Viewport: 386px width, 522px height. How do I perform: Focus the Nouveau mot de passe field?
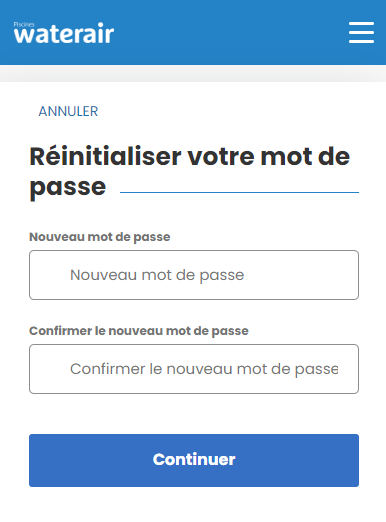click(x=194, y=275)
